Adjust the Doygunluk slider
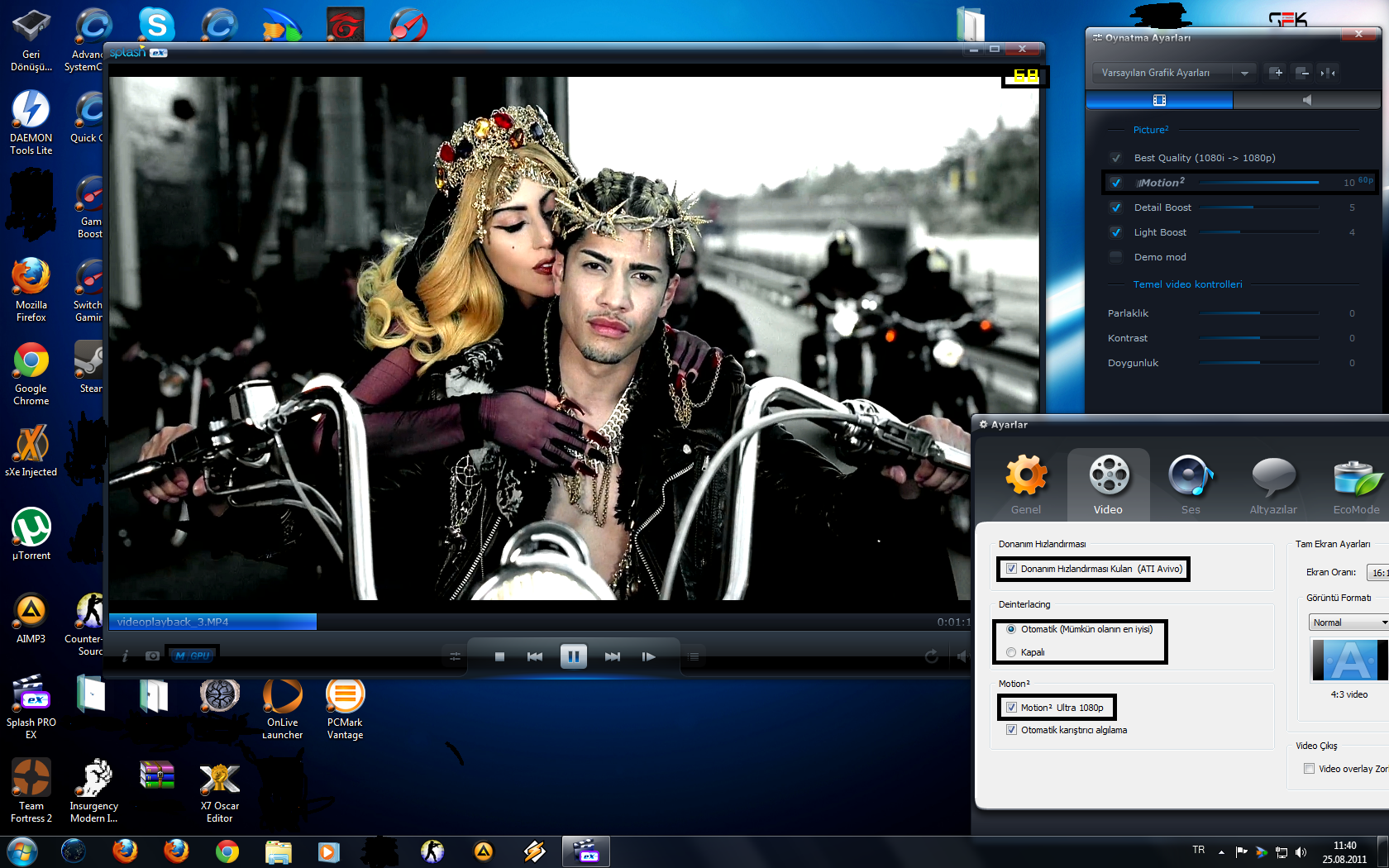This screenshot has width=1389, height=868. 1258,363
